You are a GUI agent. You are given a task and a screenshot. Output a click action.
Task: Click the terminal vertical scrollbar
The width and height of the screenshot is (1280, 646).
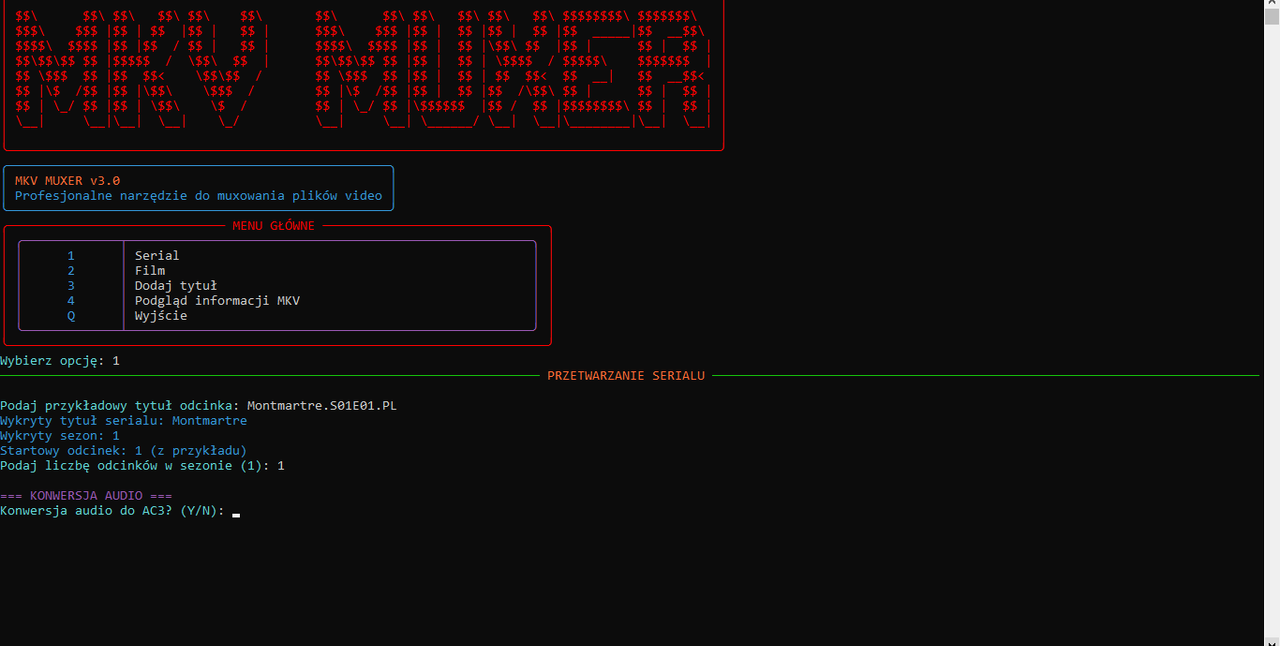tap(1272, 323)
